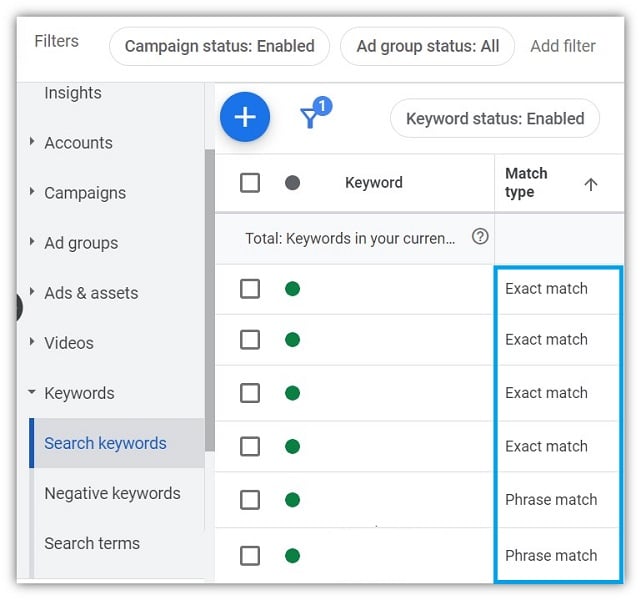Open the funnel filter icon with badge

(315, 113)
